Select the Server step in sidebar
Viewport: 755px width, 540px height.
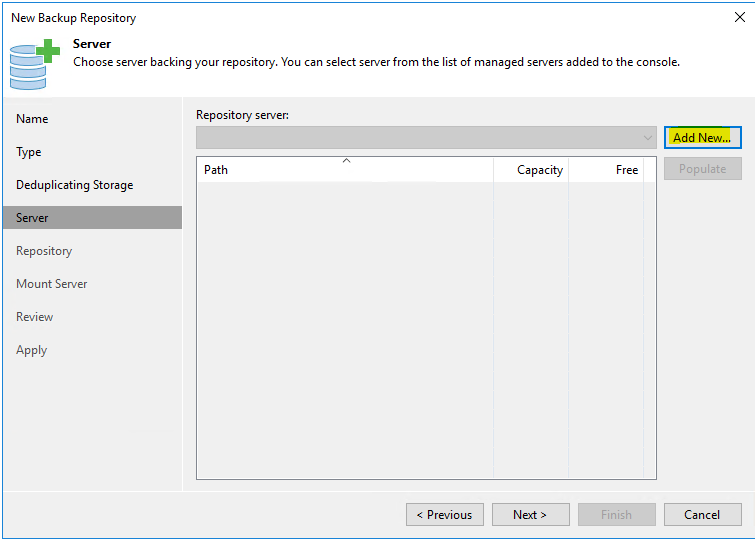point(92,218)
